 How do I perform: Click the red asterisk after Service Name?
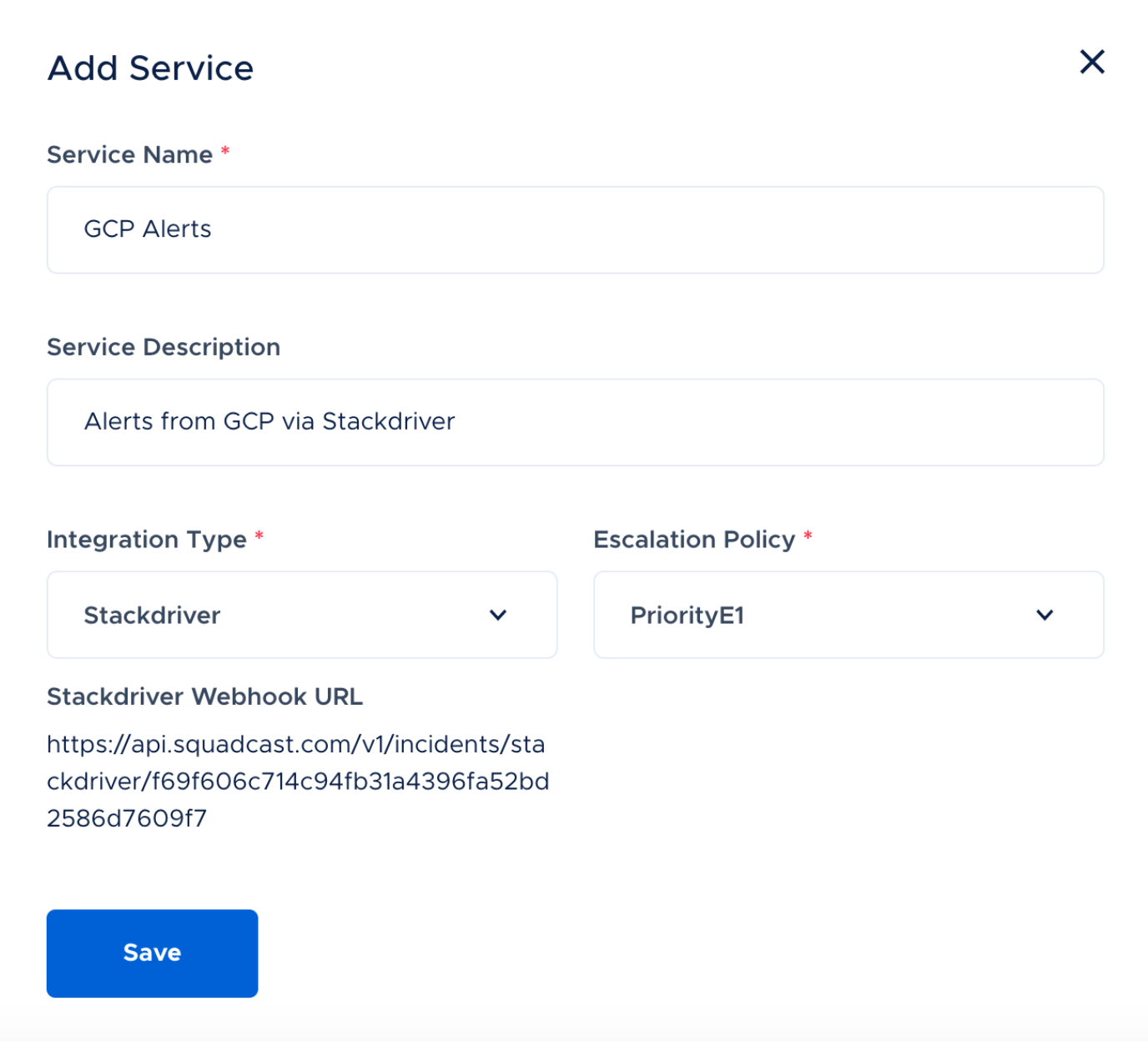(225, 152)
